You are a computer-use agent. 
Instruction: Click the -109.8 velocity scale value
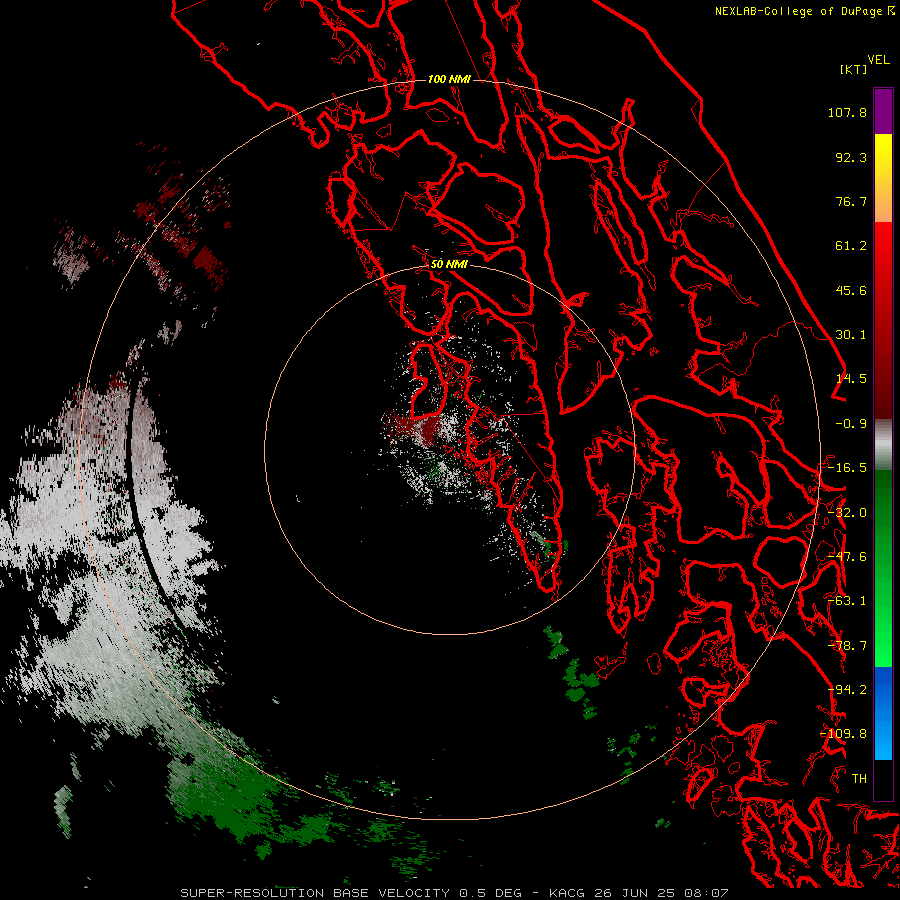coord(844,734)
